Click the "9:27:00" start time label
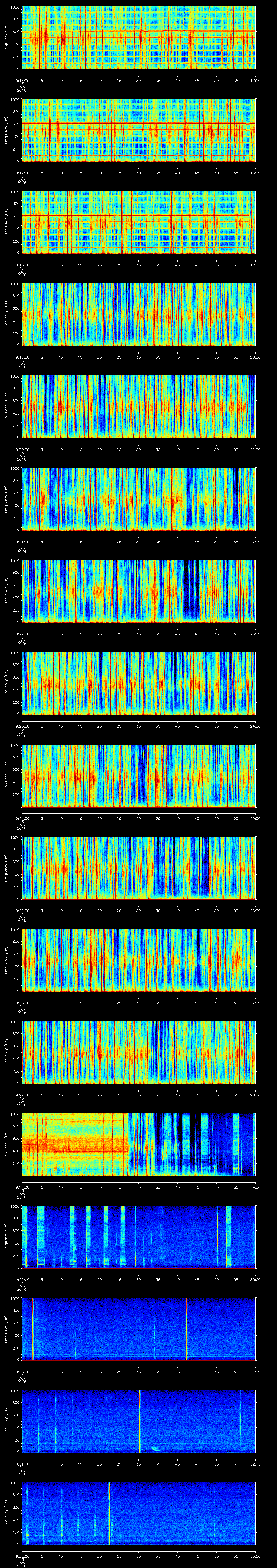The height and width of the screenshot is (1568, 277). click(x=22, y=1095)
